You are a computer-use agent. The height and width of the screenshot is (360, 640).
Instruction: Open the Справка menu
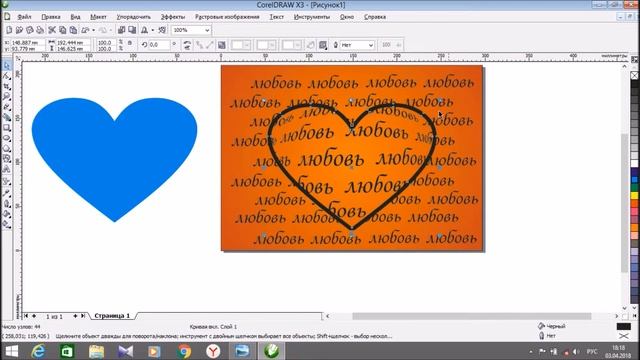click(375, 17)
